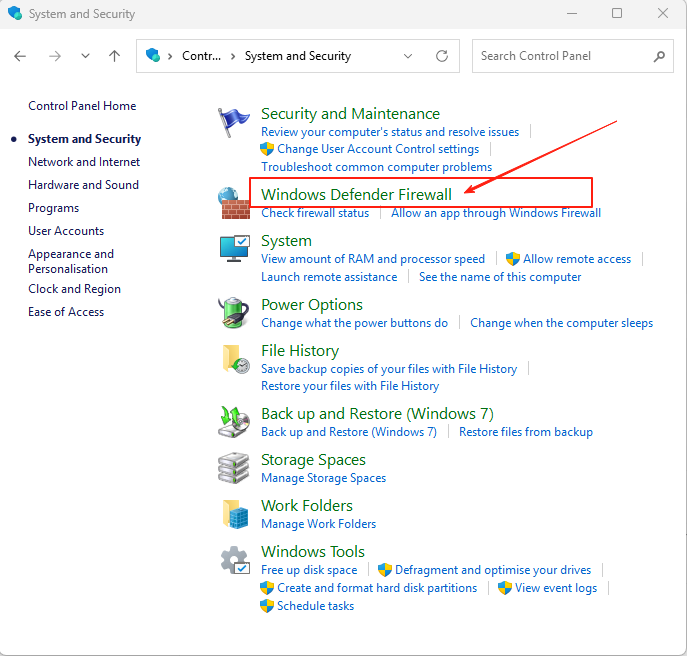Click Save backup copies with File History
The height and width of the screenshot is (656, 687).
[389, 369]
